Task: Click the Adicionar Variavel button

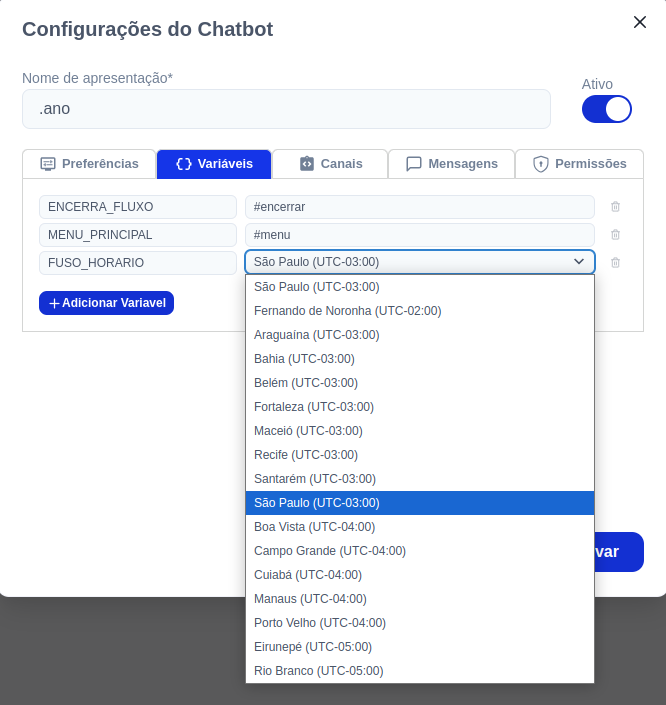Action: pos(107,303)
